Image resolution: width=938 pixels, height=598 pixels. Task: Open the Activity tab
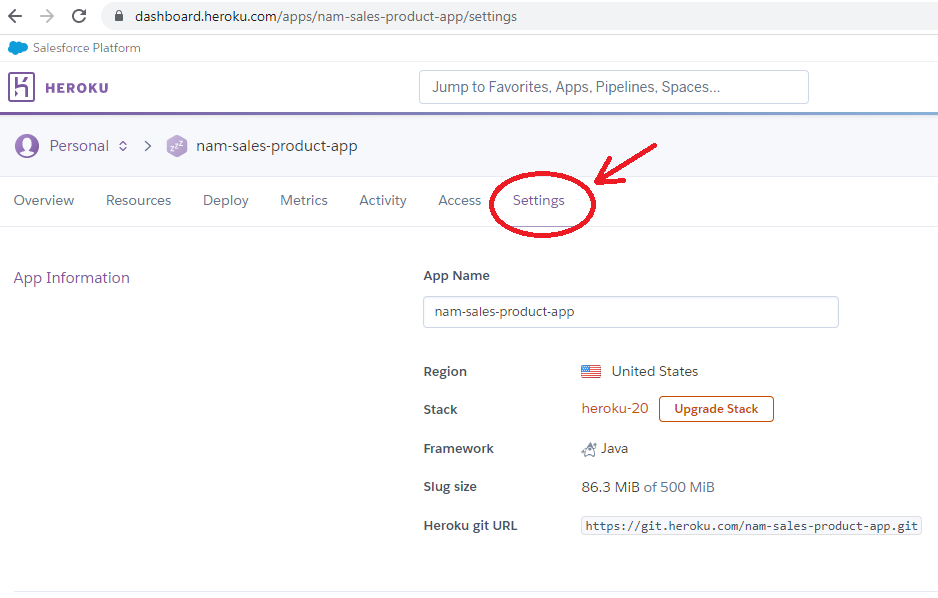[x=383, y=200]
